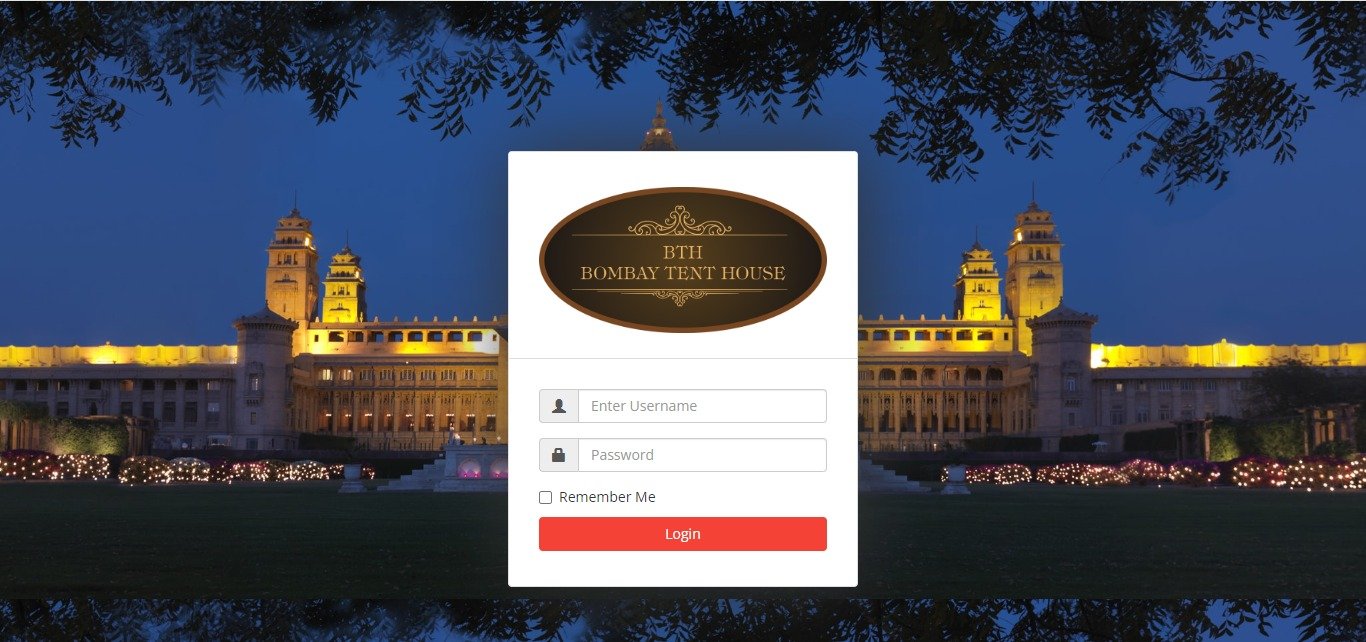Click the BTH initials in the logo

[x=683, y=252]
